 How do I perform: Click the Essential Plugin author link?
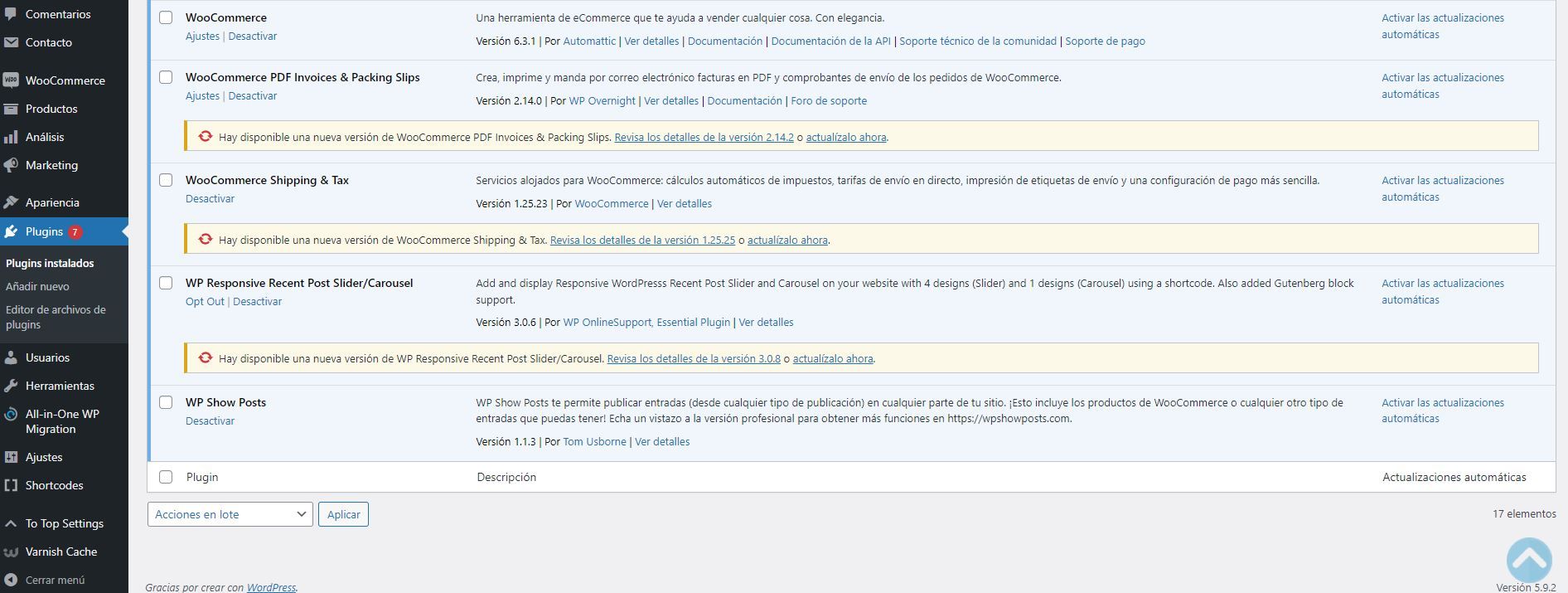694,322
